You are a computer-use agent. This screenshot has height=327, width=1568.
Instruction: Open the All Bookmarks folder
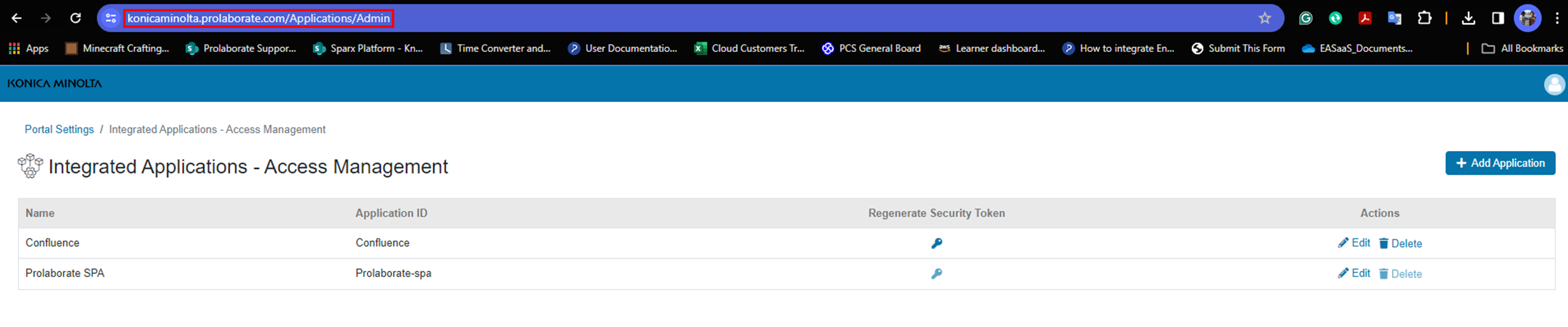(1522, 48)
